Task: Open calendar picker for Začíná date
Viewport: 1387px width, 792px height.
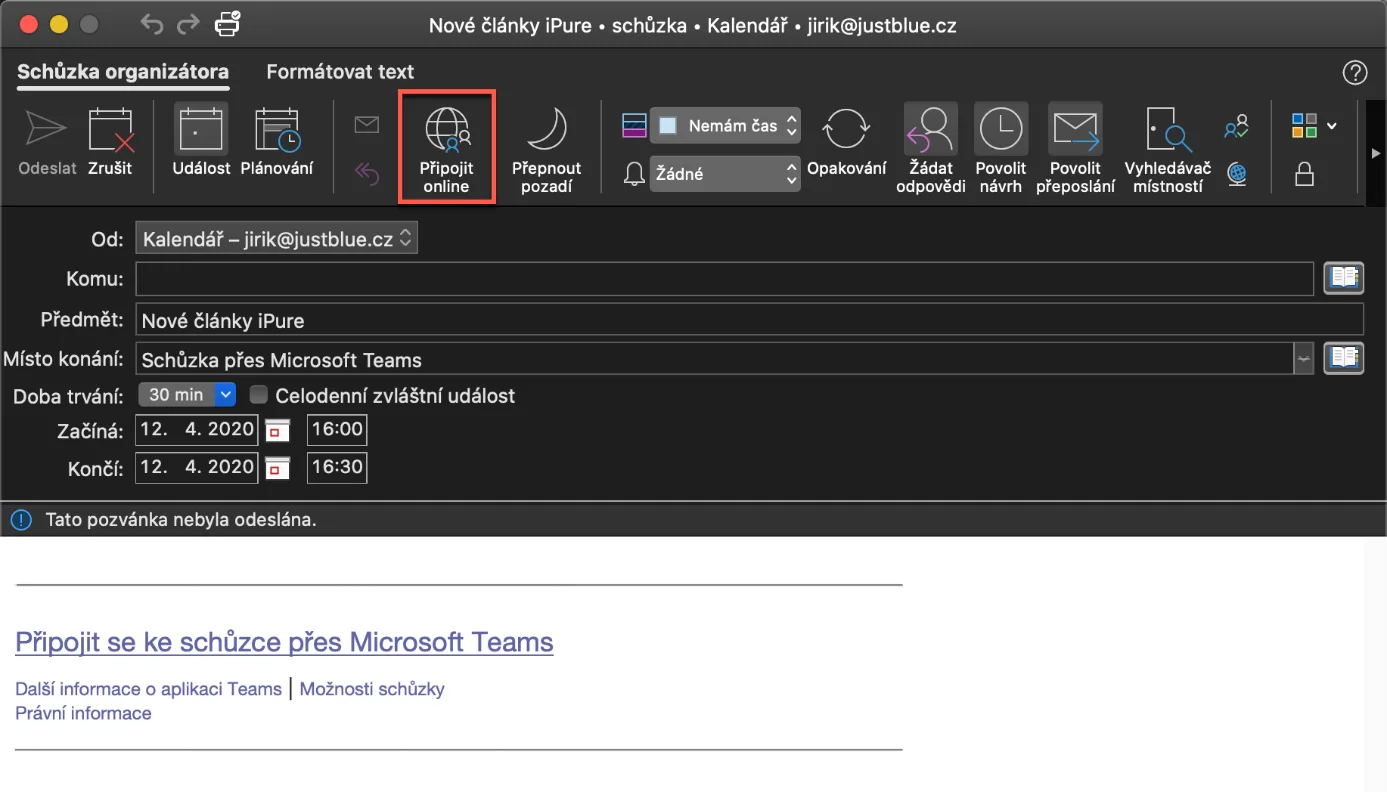Action: 277,431
